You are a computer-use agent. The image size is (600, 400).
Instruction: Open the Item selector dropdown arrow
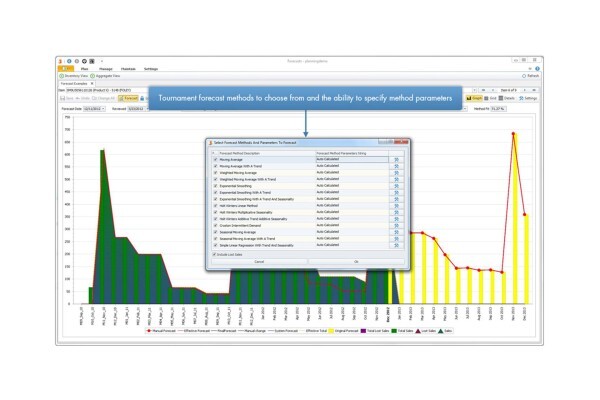click(x=474, y=90)
